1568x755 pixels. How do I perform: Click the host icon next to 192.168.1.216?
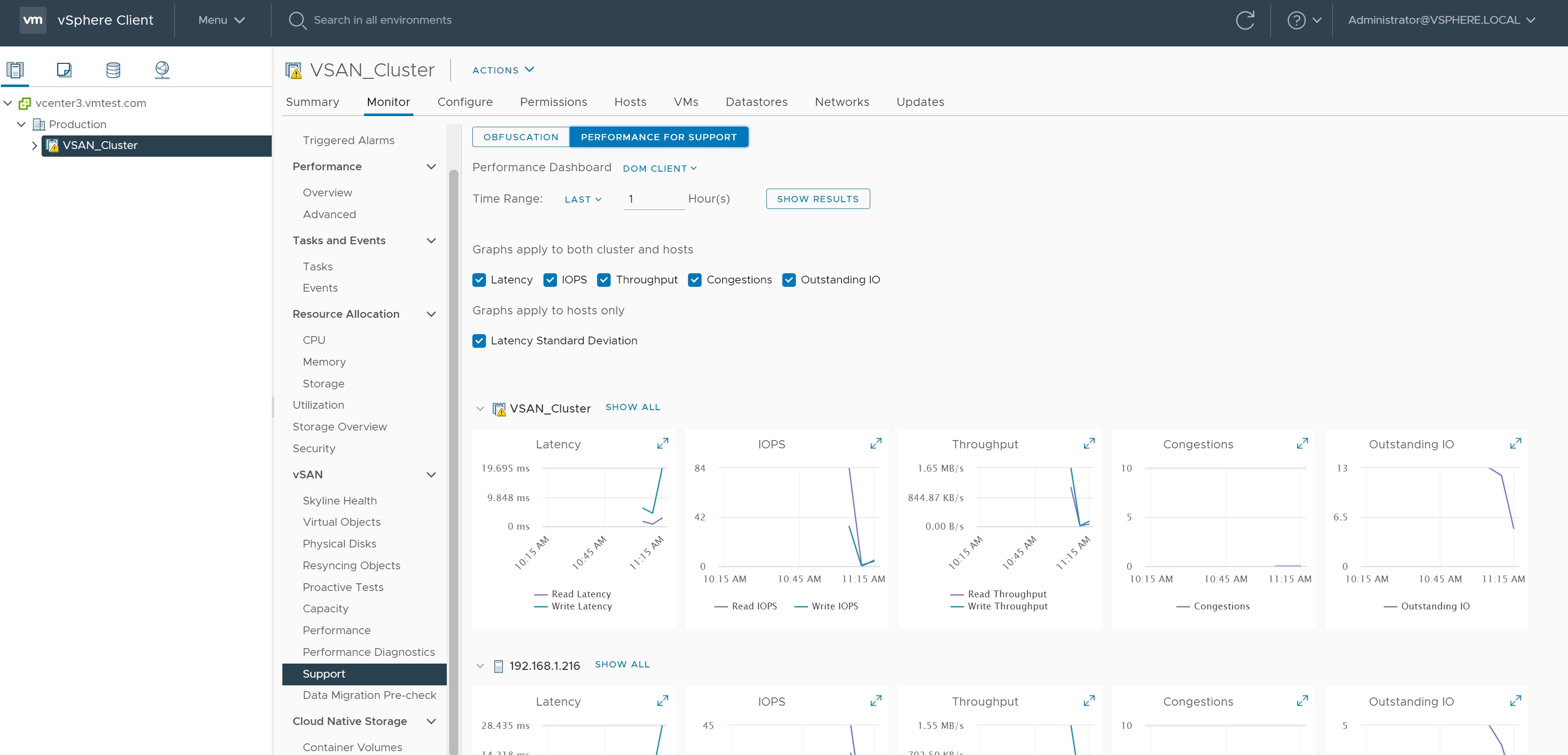498,666
